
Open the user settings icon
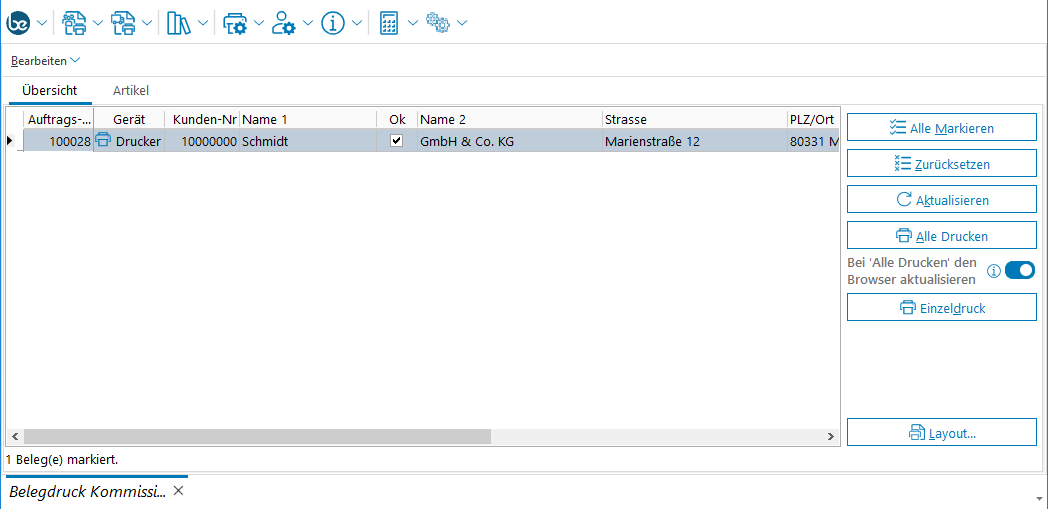click(x=284, y=23)
